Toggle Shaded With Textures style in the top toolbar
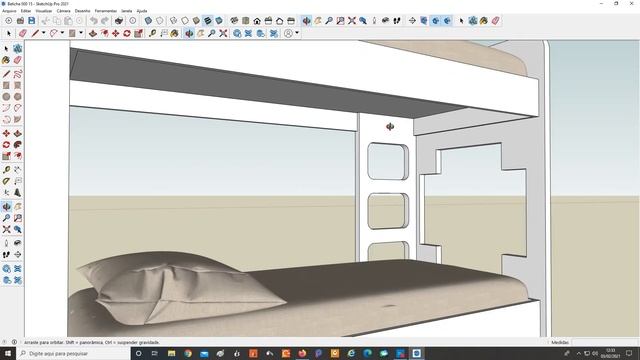Viewport: 640px width, 360px height. tap(208, 20)
